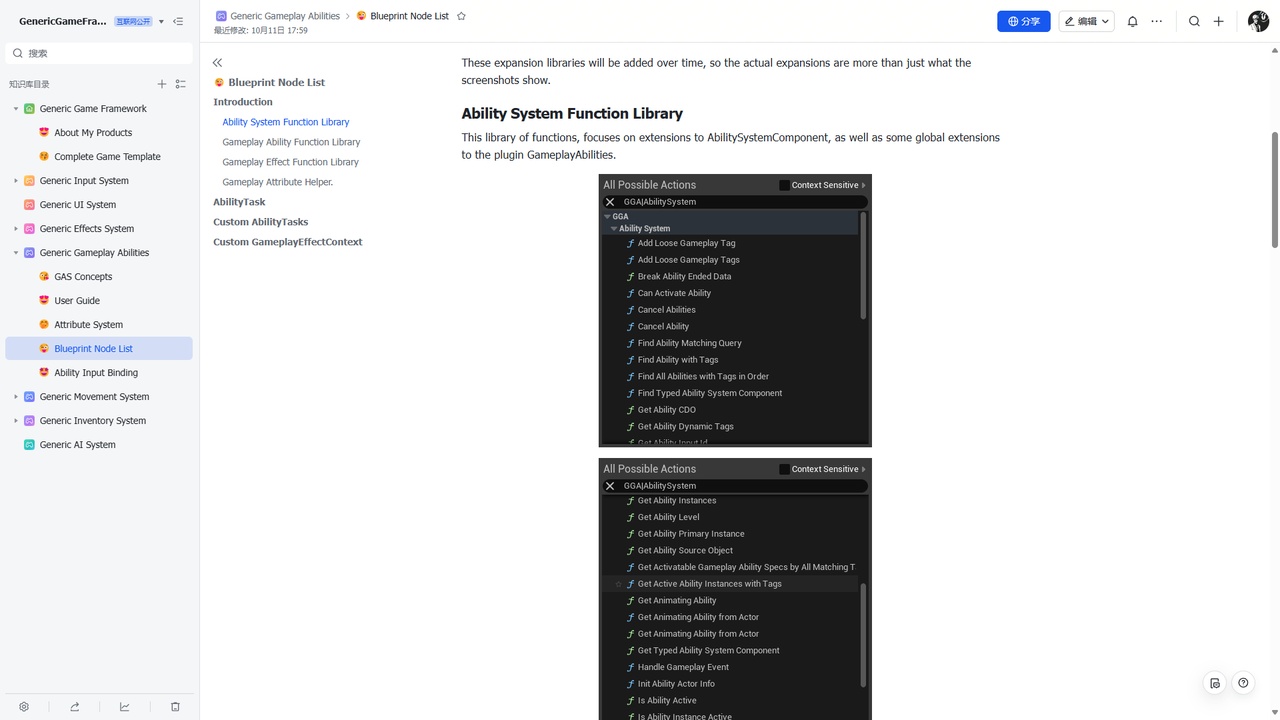Click the page vertical scrollbar thumb
Image resolution: width=1280 pixels, height=720 pixels.
[1274, 190]
